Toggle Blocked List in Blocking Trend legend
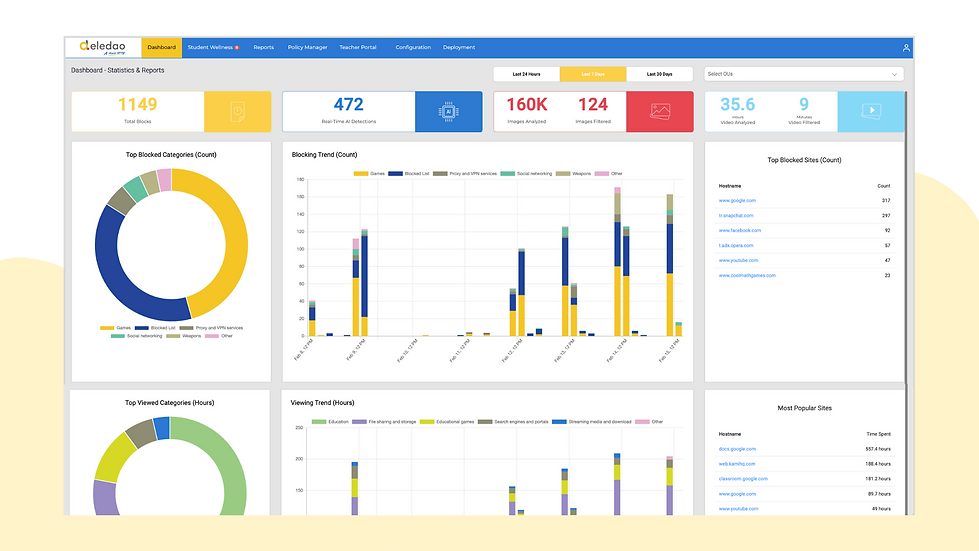This screenshot has width=979, height=551. [x=408, y=173]
